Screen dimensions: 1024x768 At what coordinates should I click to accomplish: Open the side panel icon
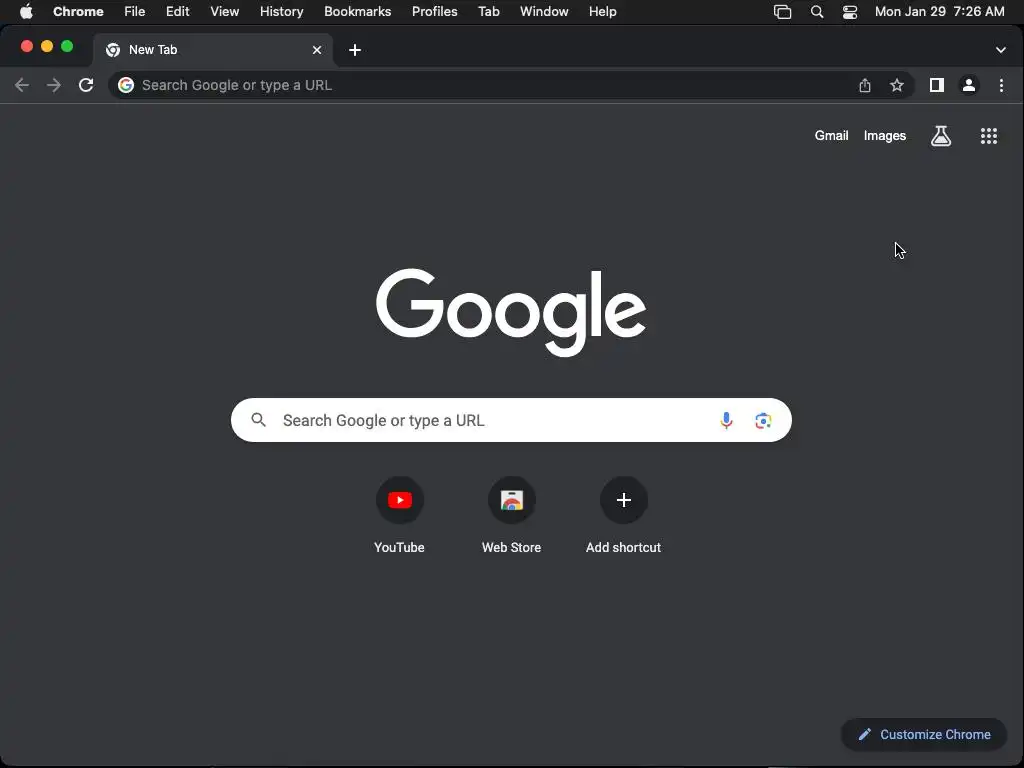point(936,85)
